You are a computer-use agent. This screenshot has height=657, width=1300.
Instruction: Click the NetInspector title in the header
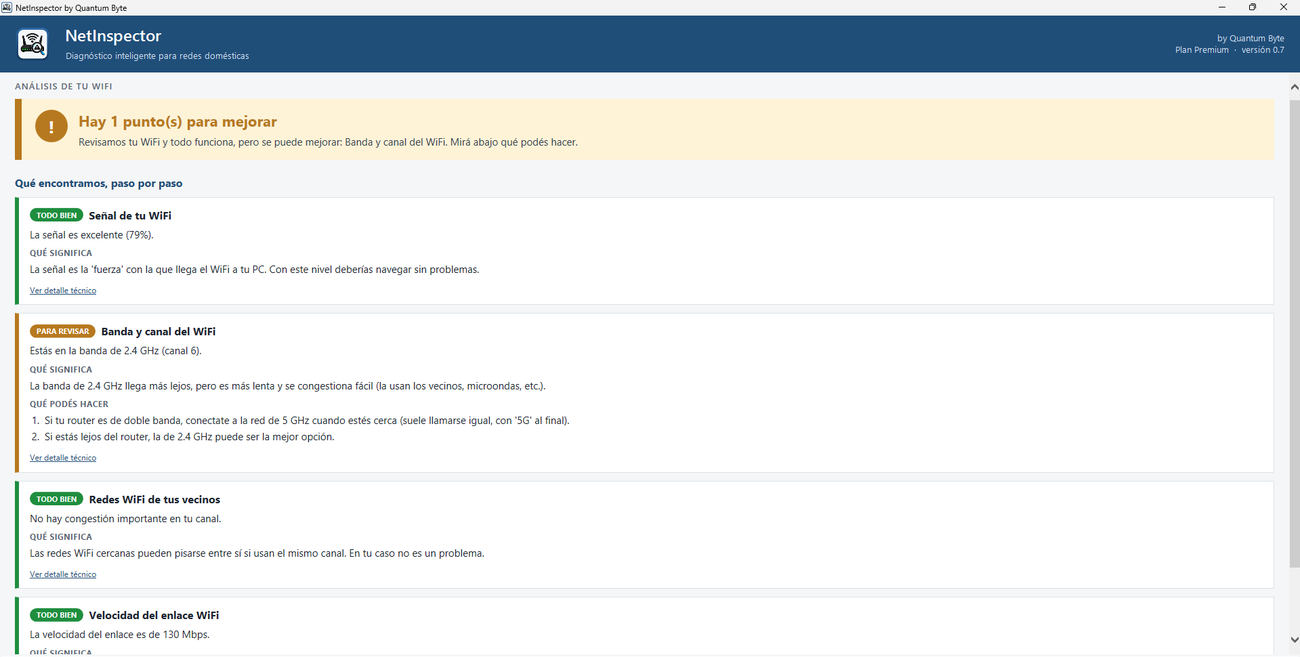pyautogui.click(x=113, y=36)
